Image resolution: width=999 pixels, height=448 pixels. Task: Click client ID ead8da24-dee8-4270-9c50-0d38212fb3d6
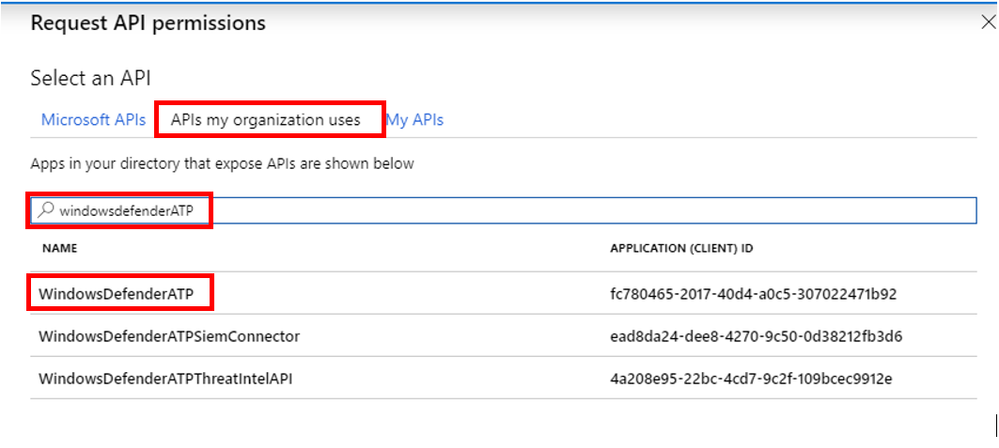tap(756, 336)
